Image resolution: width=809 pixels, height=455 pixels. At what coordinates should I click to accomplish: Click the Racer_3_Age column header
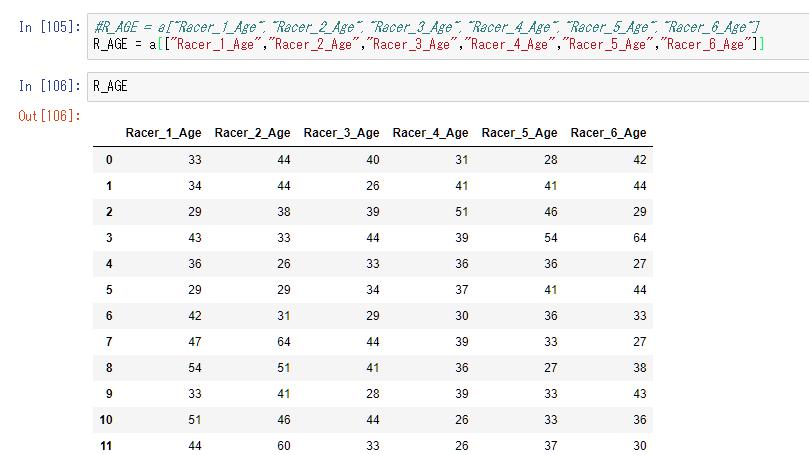[x=341, y=133]
